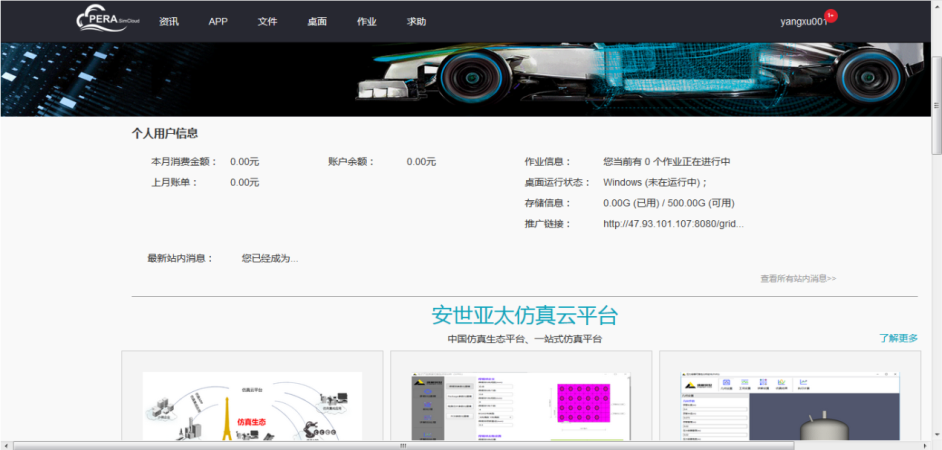Click the storage info 0.00G (已用) / 500.00G (可用)

coord(669,203)
